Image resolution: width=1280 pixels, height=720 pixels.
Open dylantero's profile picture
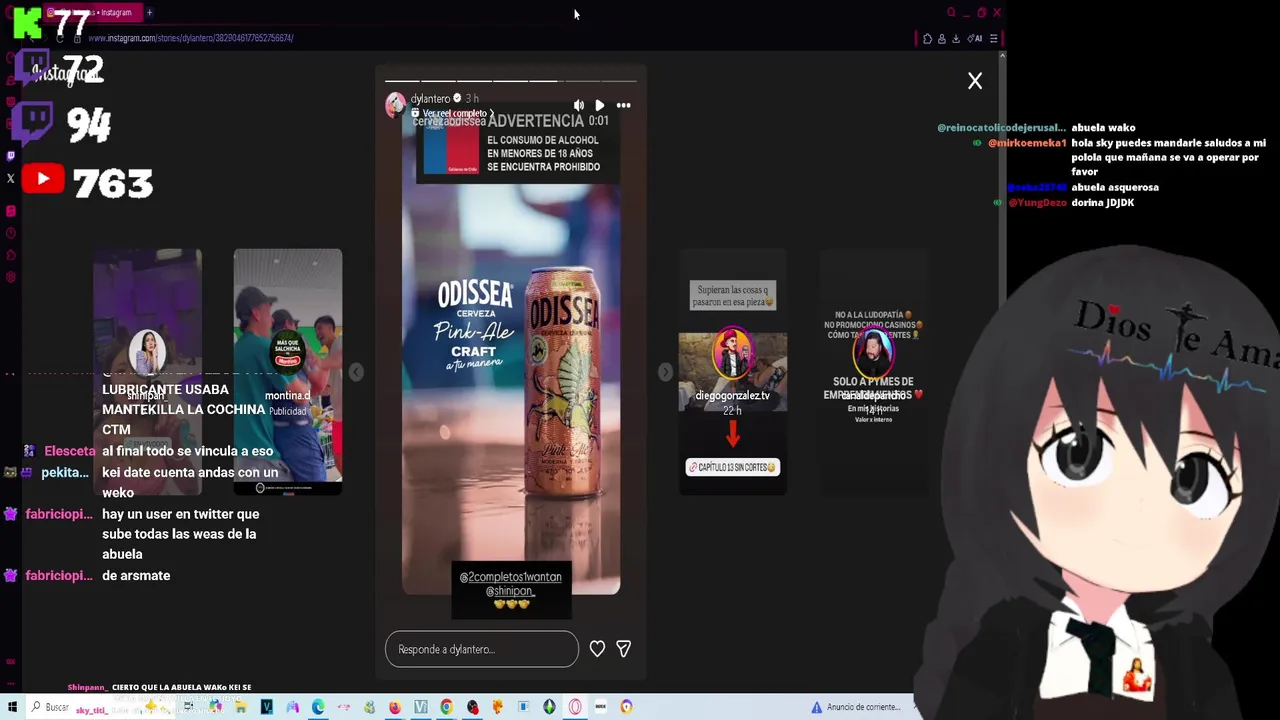tap(396, 104)
